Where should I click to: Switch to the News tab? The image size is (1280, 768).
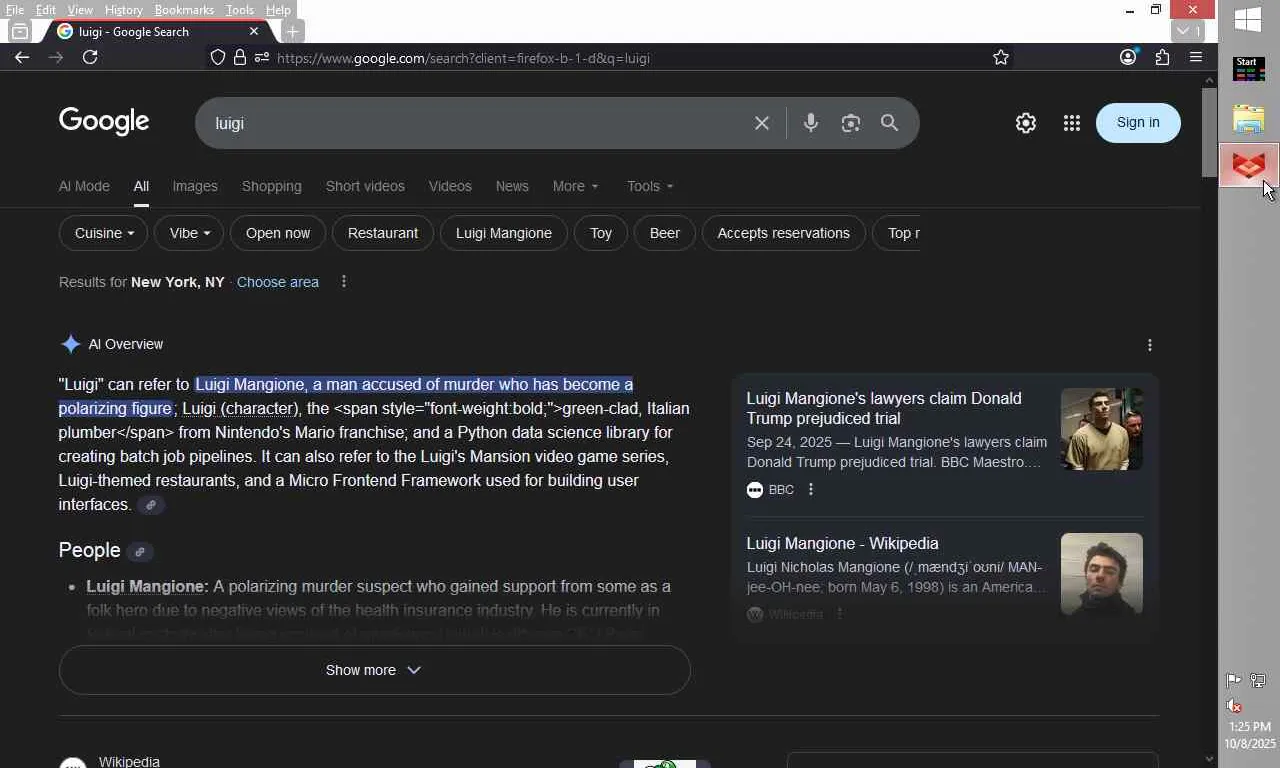512,186
